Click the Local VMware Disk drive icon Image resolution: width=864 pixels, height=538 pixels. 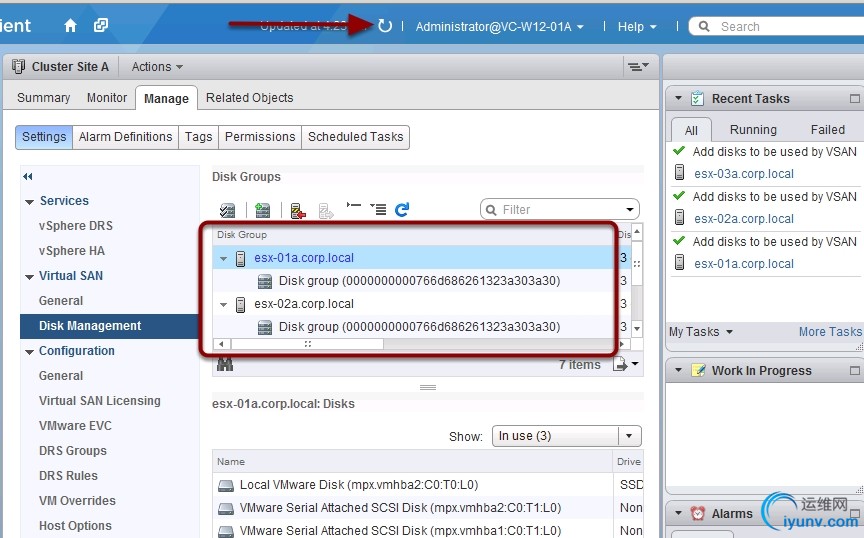click(x=226, y=486)
